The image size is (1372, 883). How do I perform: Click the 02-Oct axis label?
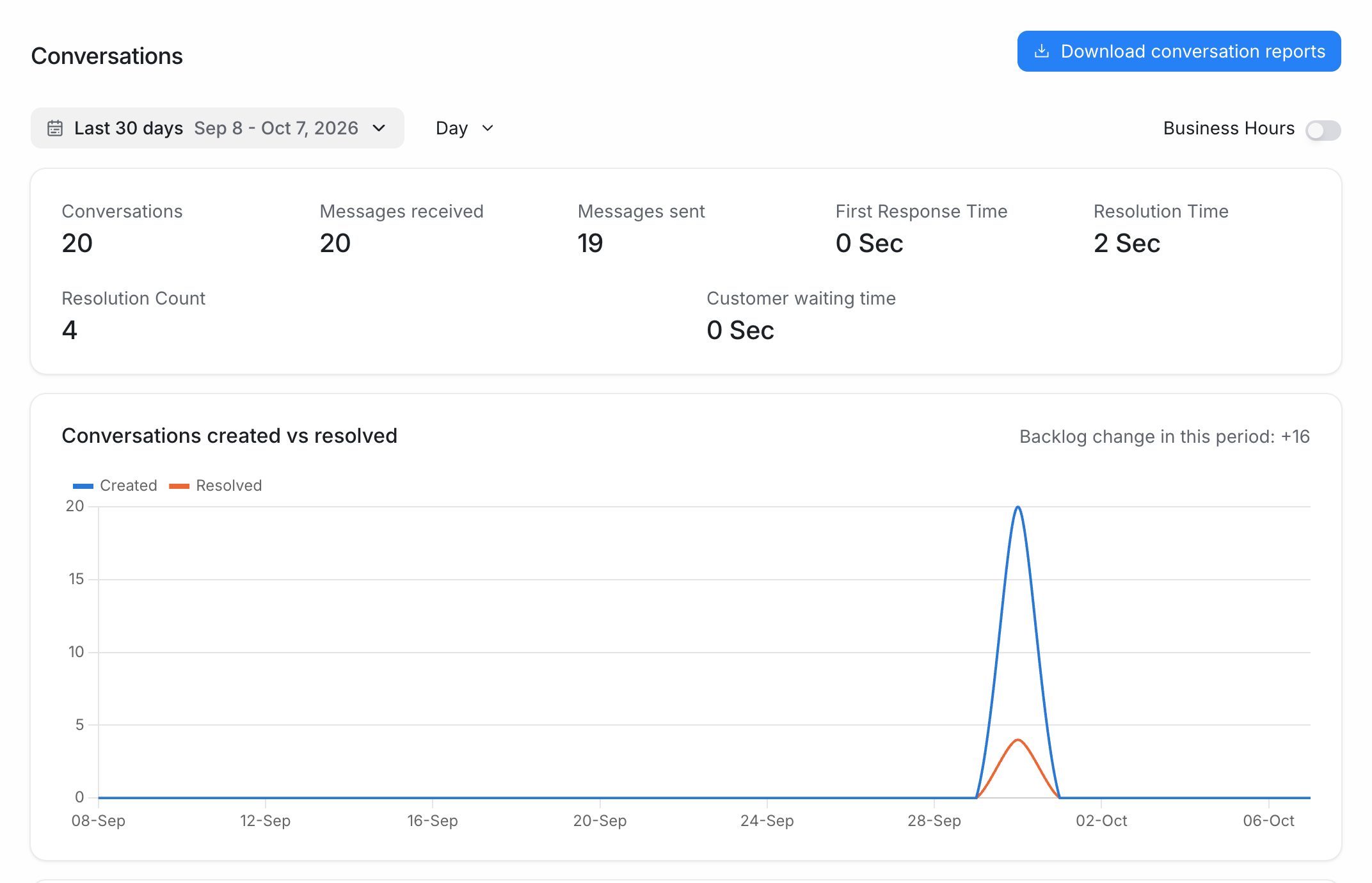tap(1101, 820)
